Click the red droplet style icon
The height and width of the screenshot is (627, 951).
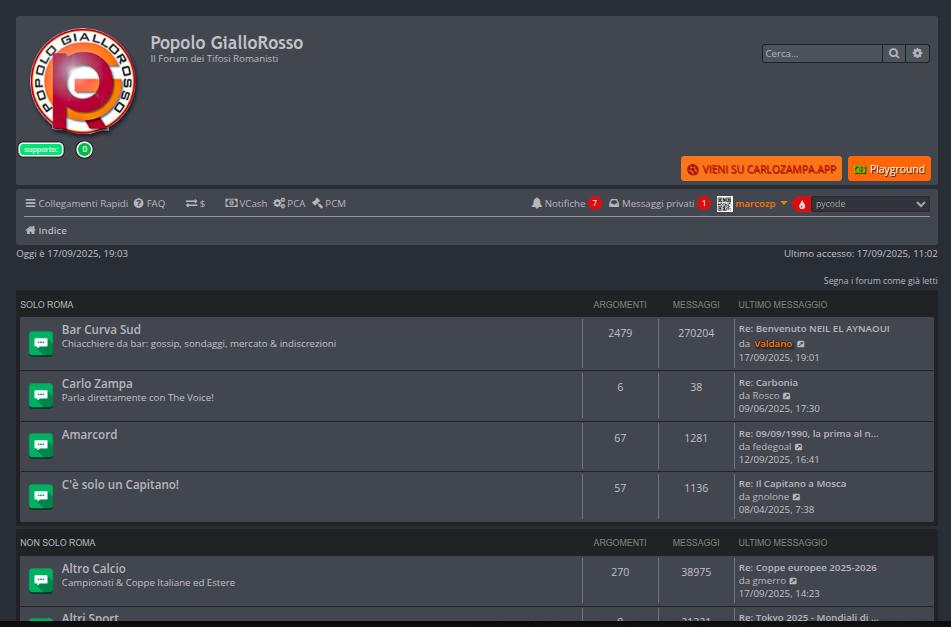coord(801,204)
